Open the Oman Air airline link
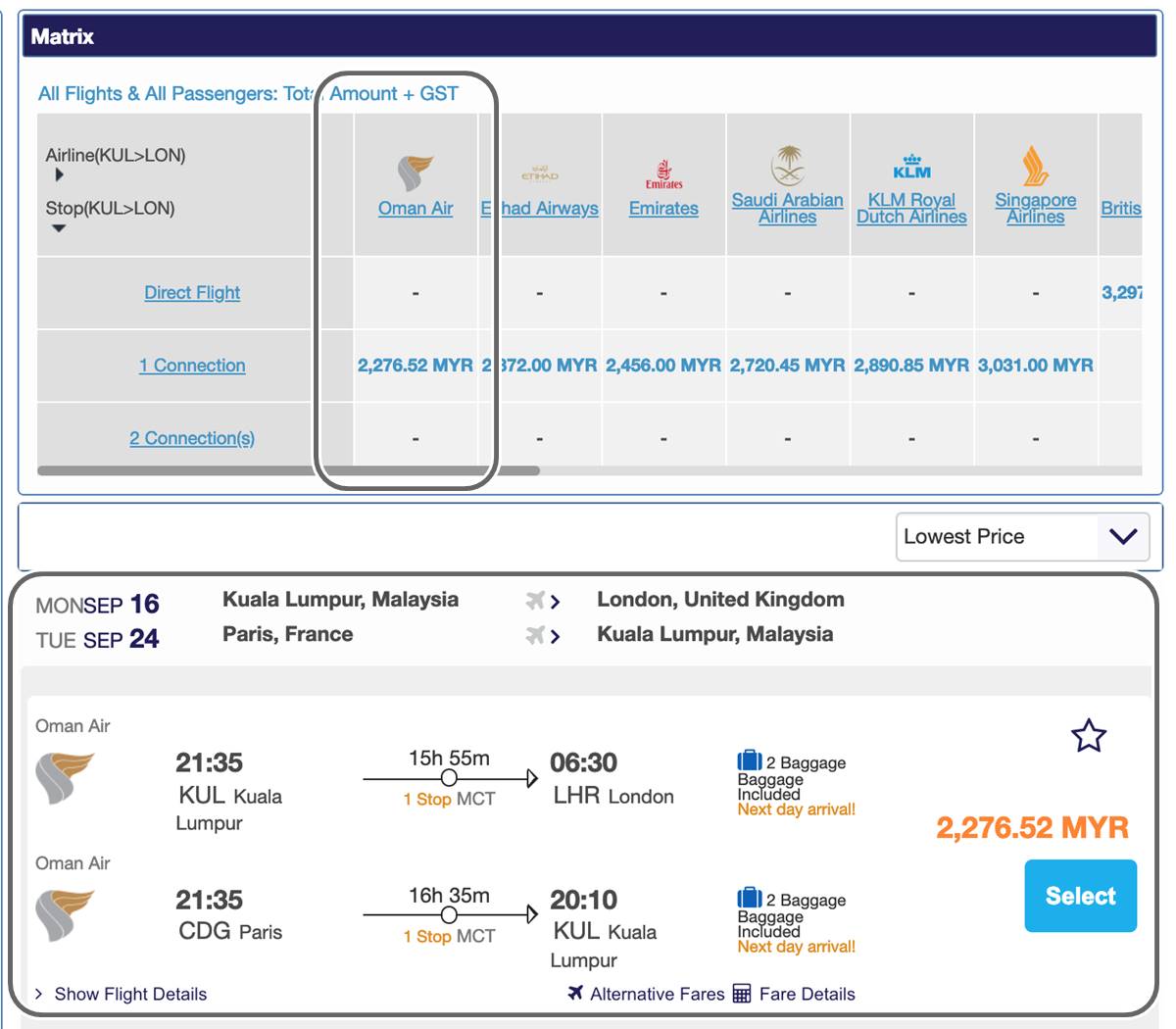Image resolution: width=1176 pixels, height=1029 pixels. 416,209
